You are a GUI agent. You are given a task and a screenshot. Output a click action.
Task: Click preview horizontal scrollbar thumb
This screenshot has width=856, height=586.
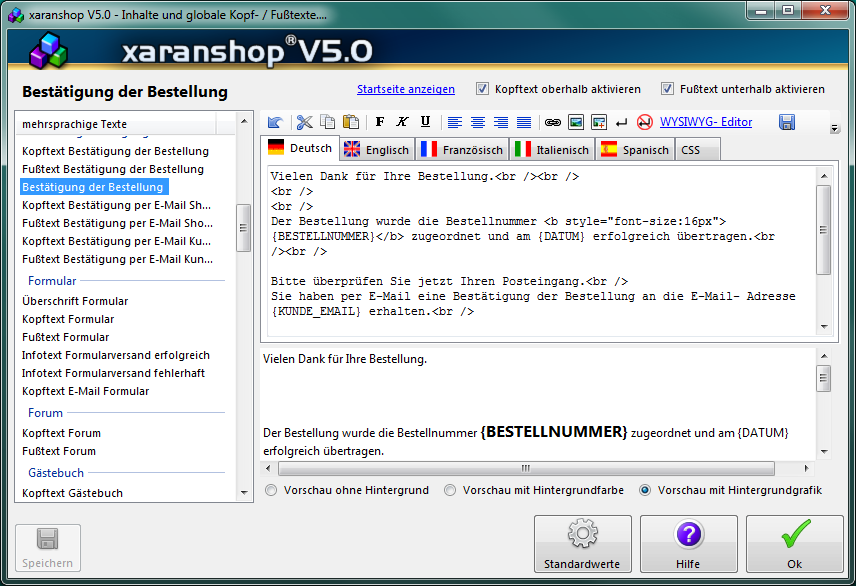pos(526,469)
